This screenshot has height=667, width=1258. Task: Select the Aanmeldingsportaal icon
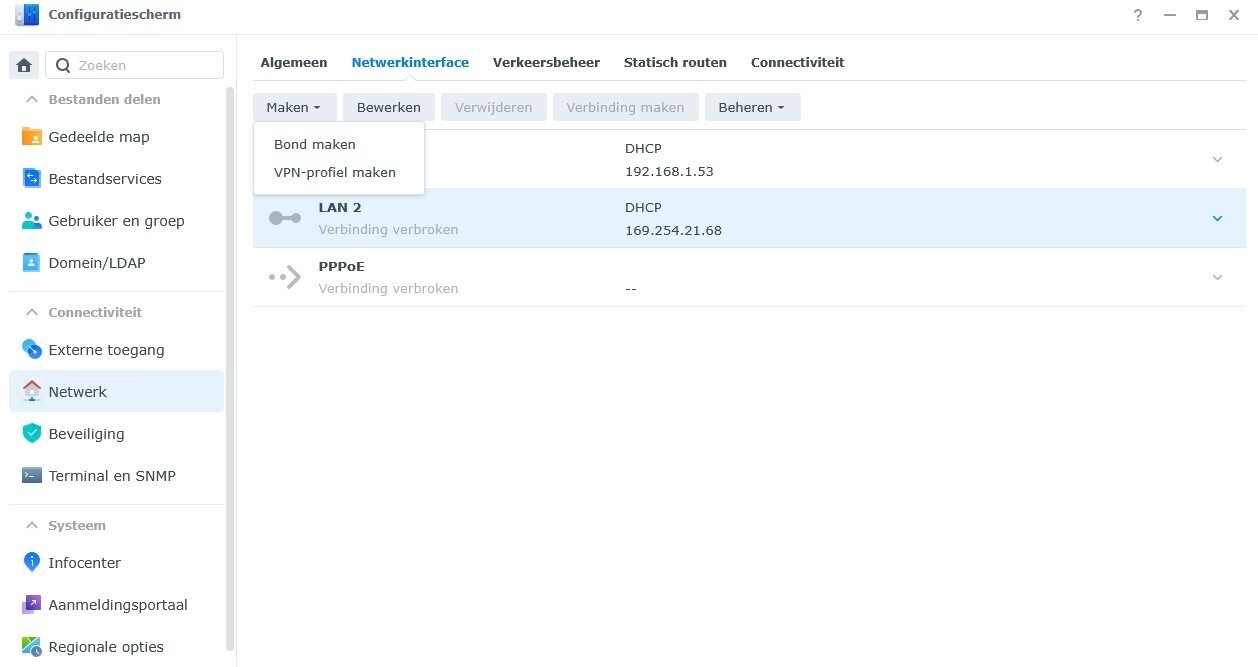(x=31, y=604)
